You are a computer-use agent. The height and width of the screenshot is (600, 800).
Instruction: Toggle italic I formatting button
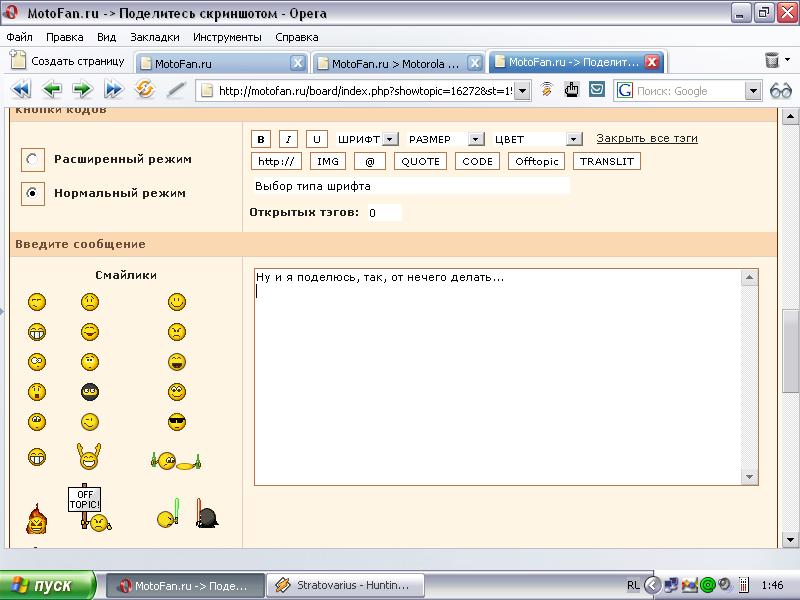[x=288, y=139]
